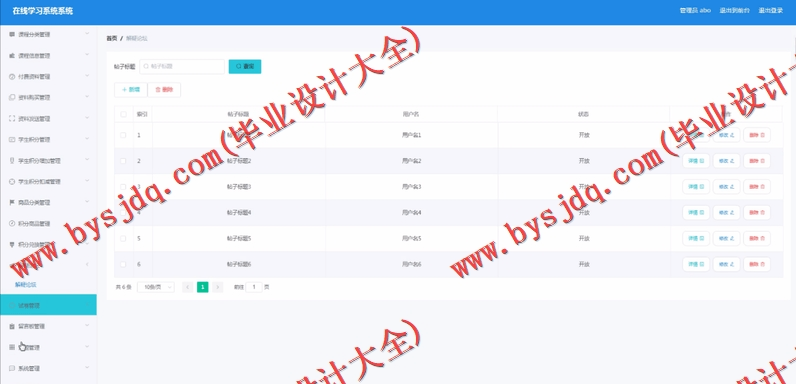796x384 pixels.
Task: Click the 删除 button above the table
Action: coord(164,90)
